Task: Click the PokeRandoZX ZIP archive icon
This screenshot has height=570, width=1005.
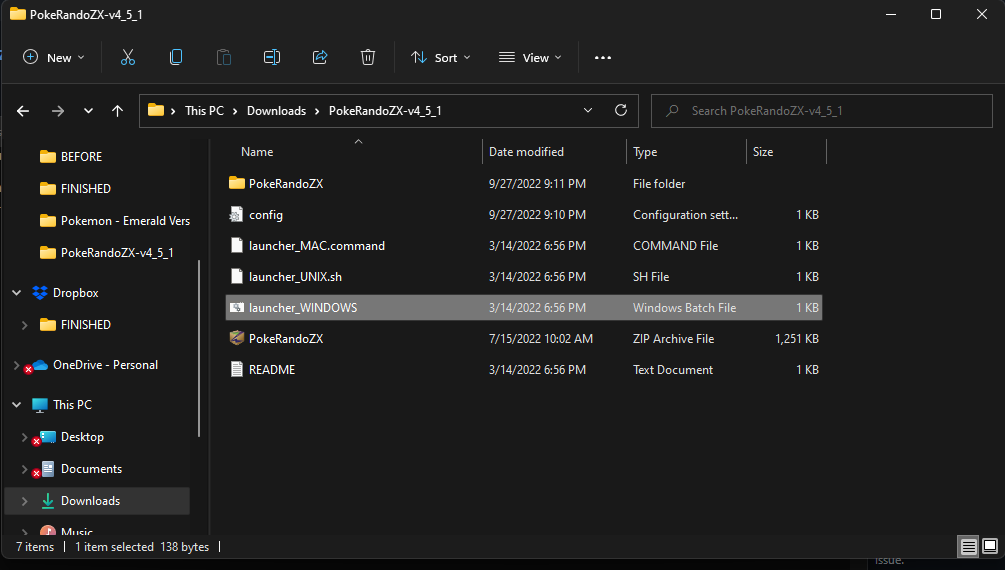Action: (x=237, y=339)
